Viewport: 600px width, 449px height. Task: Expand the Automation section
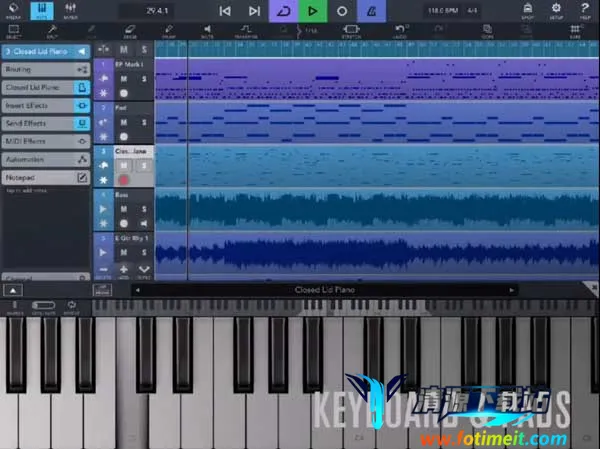46,159
